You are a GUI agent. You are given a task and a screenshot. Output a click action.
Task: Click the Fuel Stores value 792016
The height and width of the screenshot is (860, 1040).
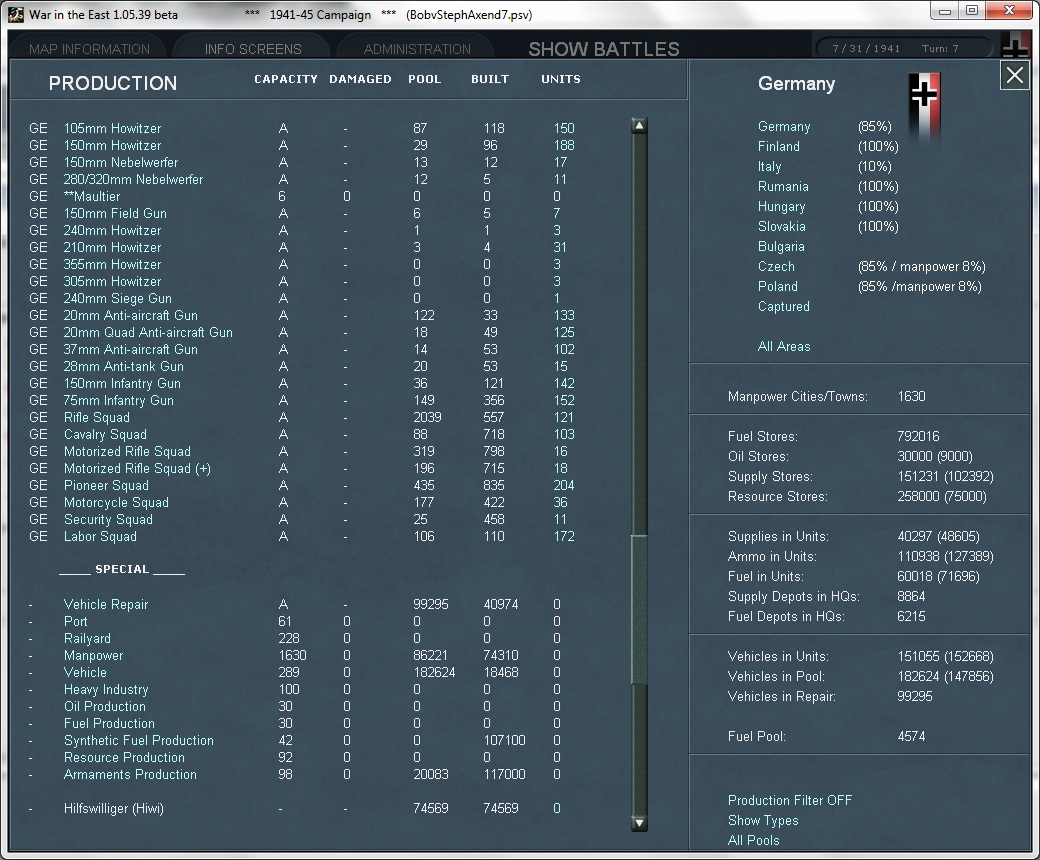click(x=918, y=436)
